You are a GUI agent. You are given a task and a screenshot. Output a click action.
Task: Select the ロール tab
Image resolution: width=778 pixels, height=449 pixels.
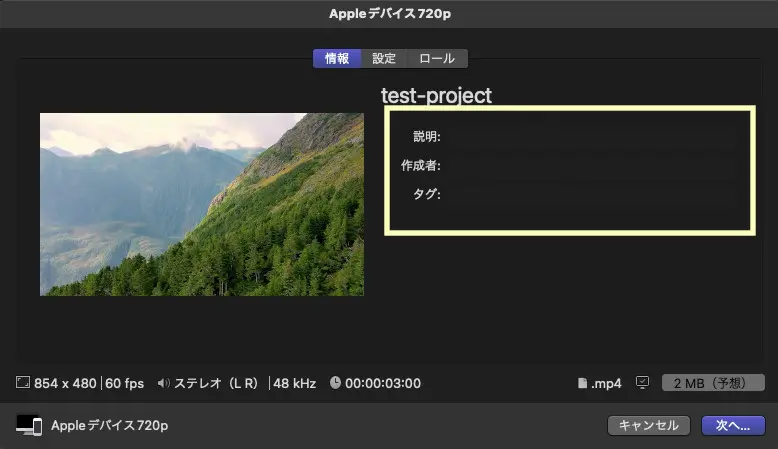[x=437, y=59]
